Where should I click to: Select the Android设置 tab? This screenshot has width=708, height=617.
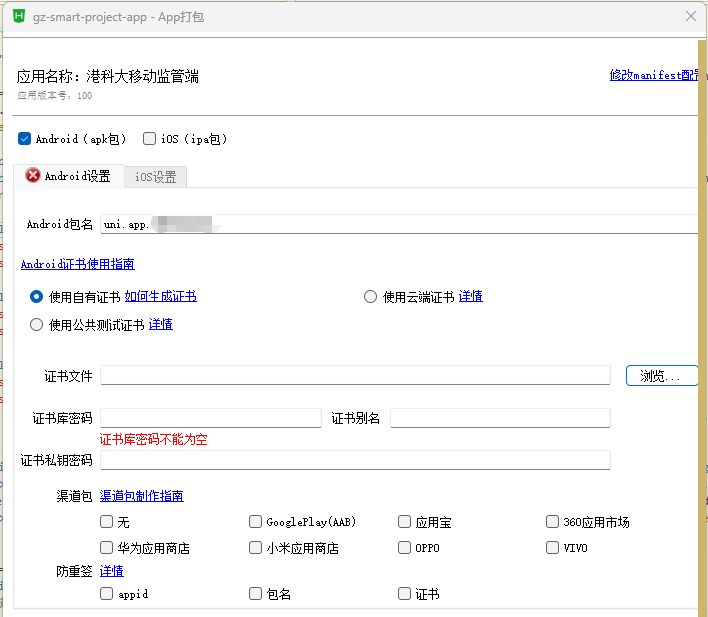click(x=69, y=176)
